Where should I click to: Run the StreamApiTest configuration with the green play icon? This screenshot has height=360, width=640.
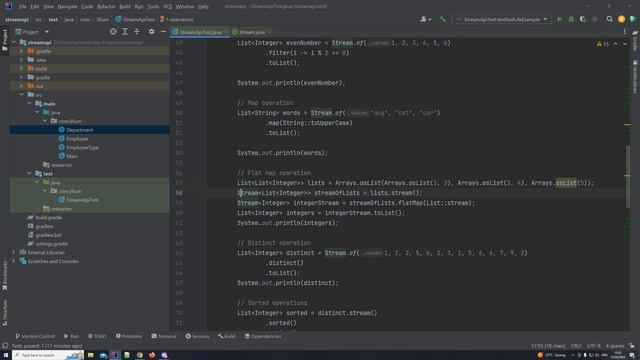tap(560, 19)
